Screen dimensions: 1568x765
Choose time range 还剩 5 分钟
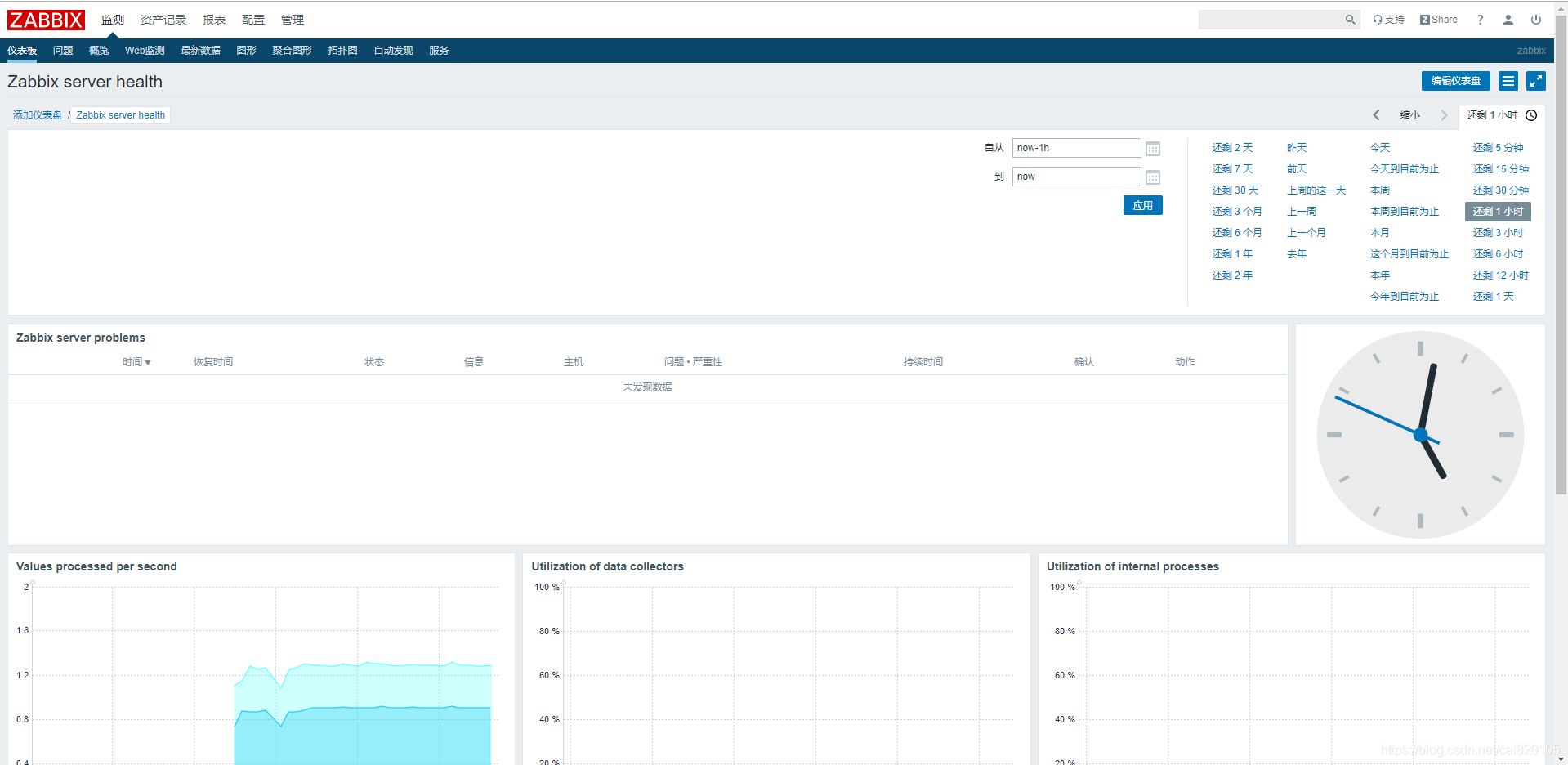(x=1499, y=148)
